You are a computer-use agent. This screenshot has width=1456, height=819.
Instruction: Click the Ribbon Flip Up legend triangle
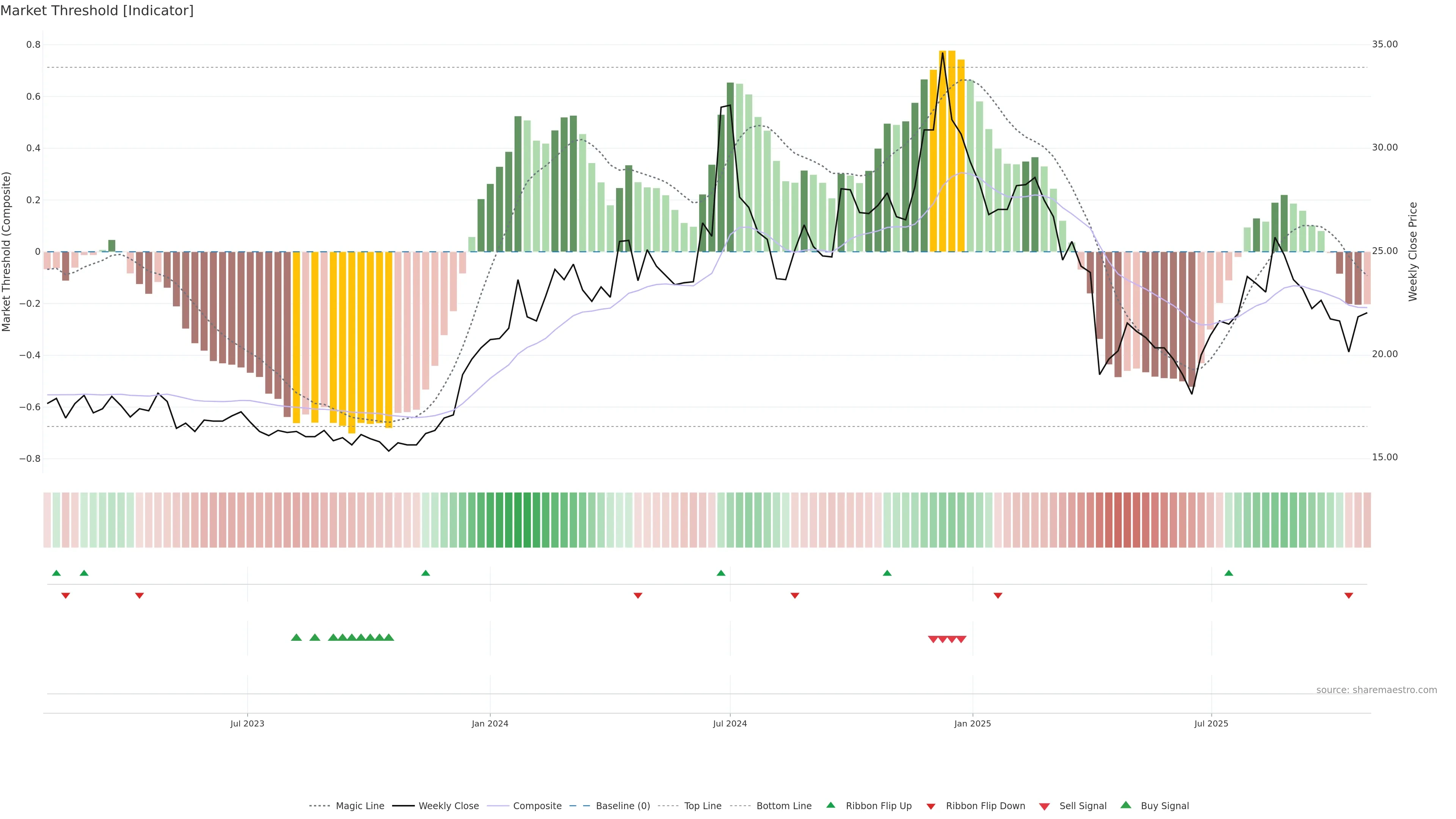pos(830,805)
